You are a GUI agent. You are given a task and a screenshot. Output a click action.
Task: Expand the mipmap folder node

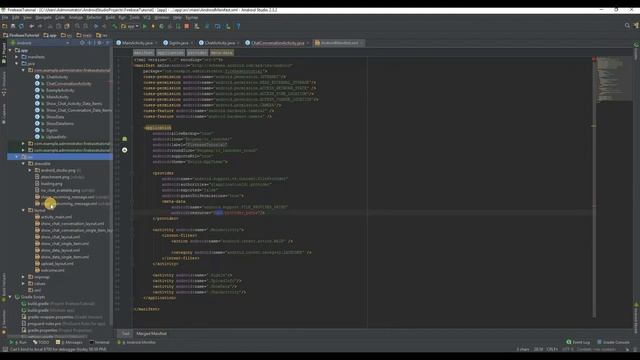click(23, 277)
